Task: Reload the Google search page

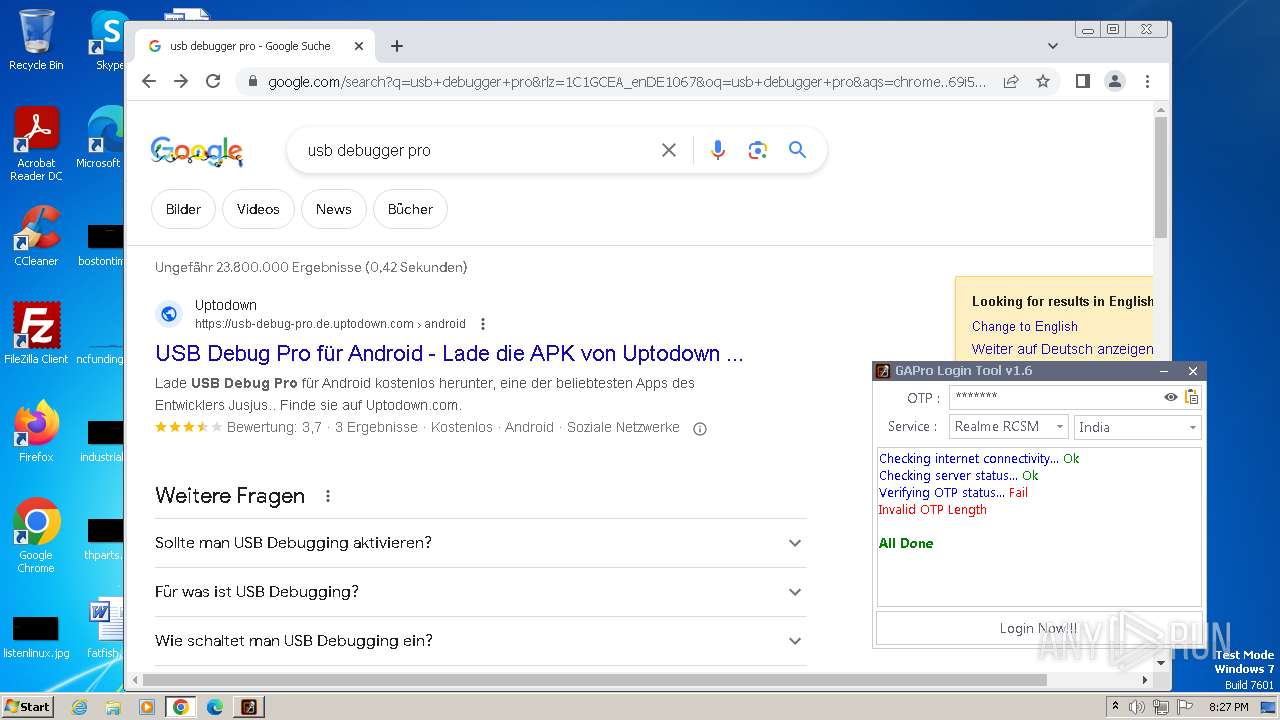Action: point(213,81)
